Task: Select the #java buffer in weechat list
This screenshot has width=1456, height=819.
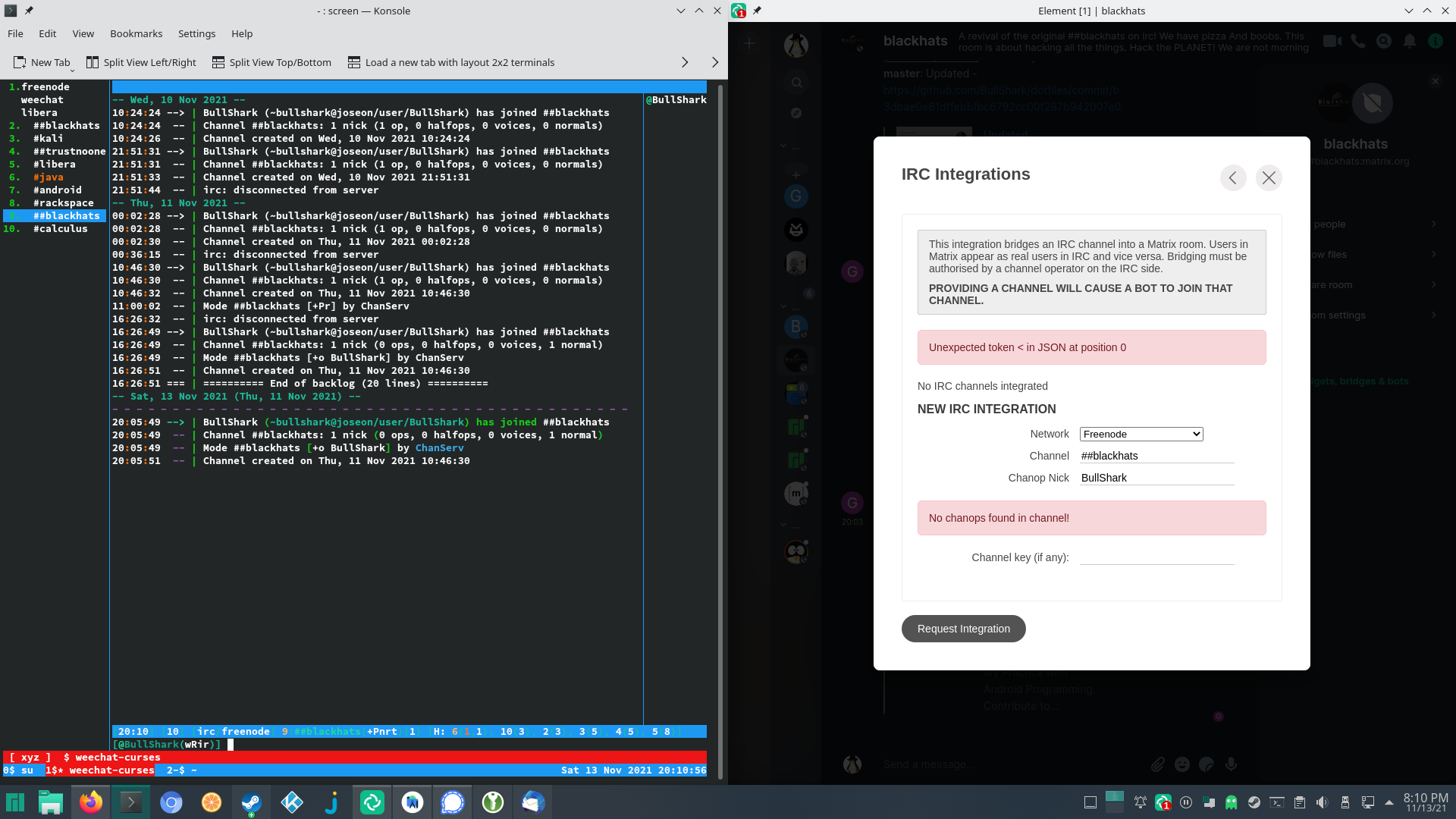Action: coord(48,177)
